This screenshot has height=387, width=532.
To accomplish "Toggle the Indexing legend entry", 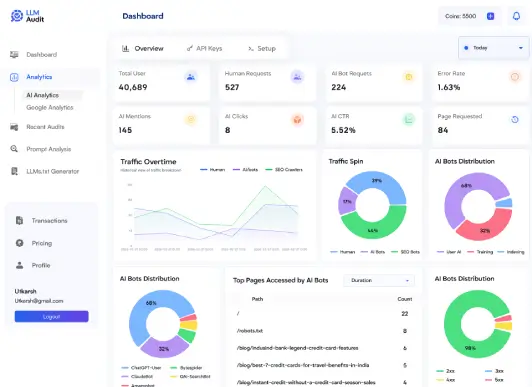I will pos(511,252).
